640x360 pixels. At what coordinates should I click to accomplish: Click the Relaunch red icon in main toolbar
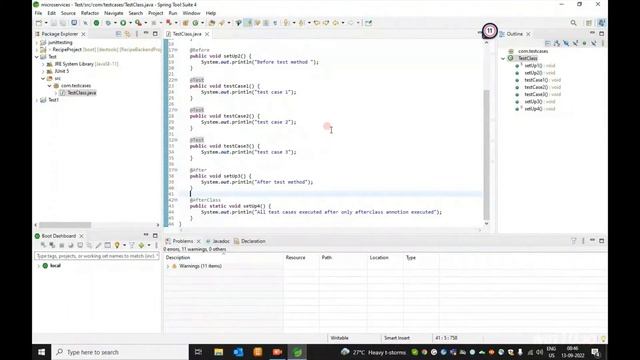(169, 23)
